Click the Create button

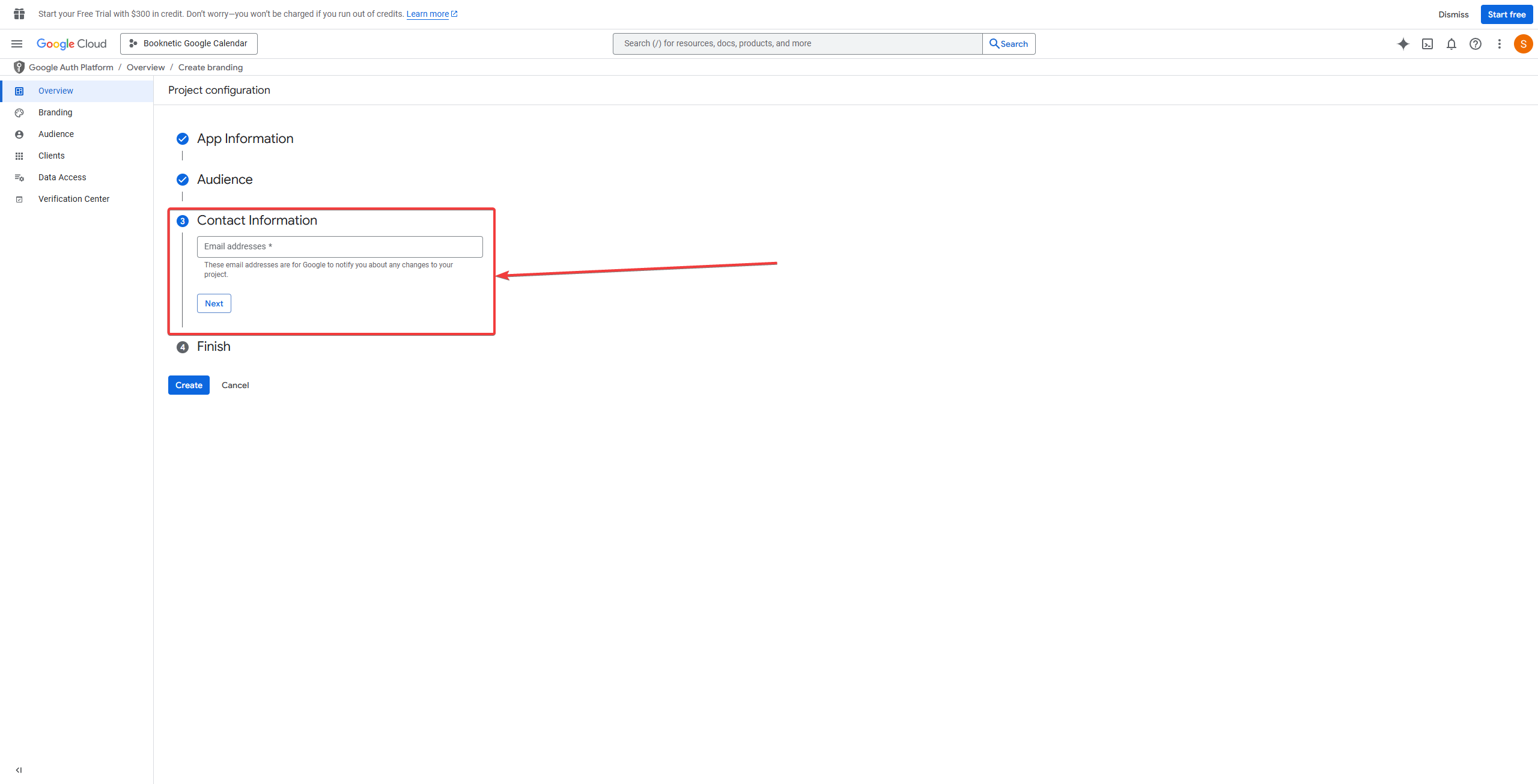(x=189, y=385)
